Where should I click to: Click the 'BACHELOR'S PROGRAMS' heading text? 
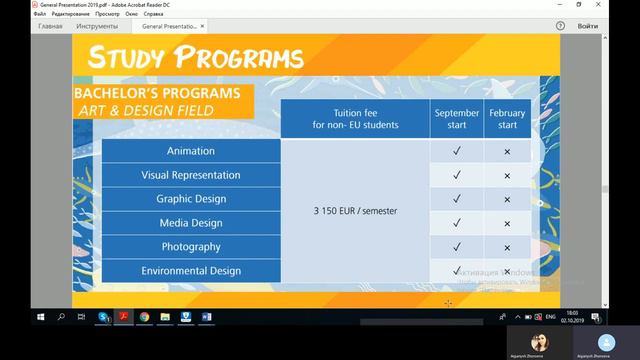coord(157,93)
